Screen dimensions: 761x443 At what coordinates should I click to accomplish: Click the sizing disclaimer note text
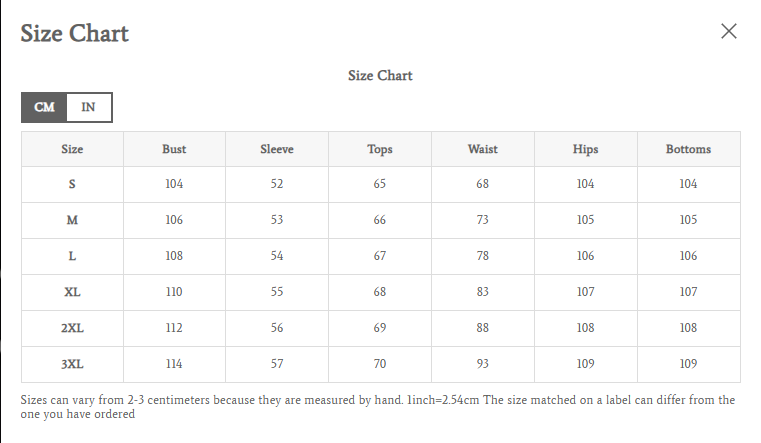pos(378,407)
